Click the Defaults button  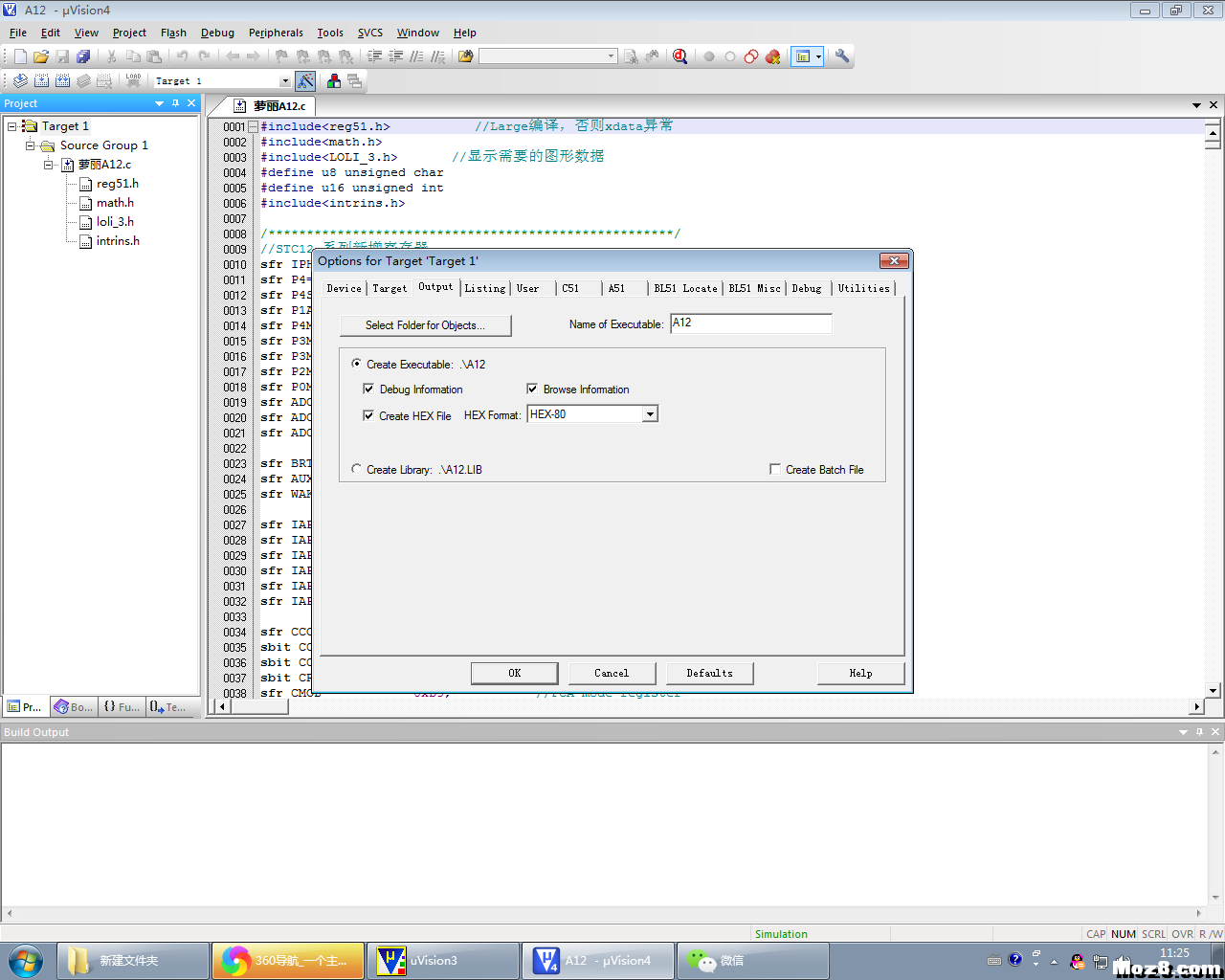[x=709, y=673]
